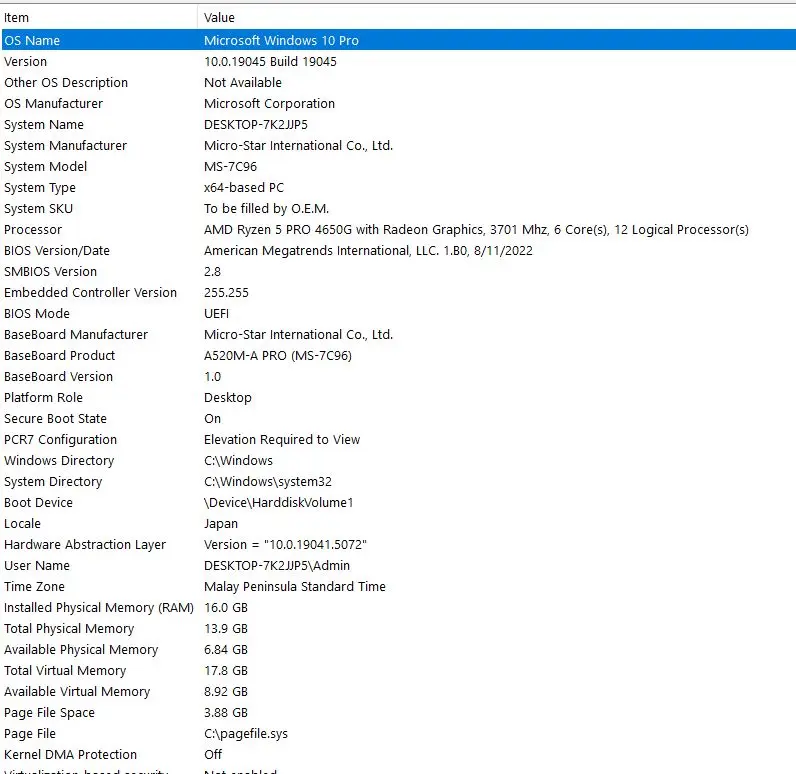The height and width of the screenshot is (774, 796).
Task: Select the BaseBoard Manufacturer row
Action: point(398,334)
